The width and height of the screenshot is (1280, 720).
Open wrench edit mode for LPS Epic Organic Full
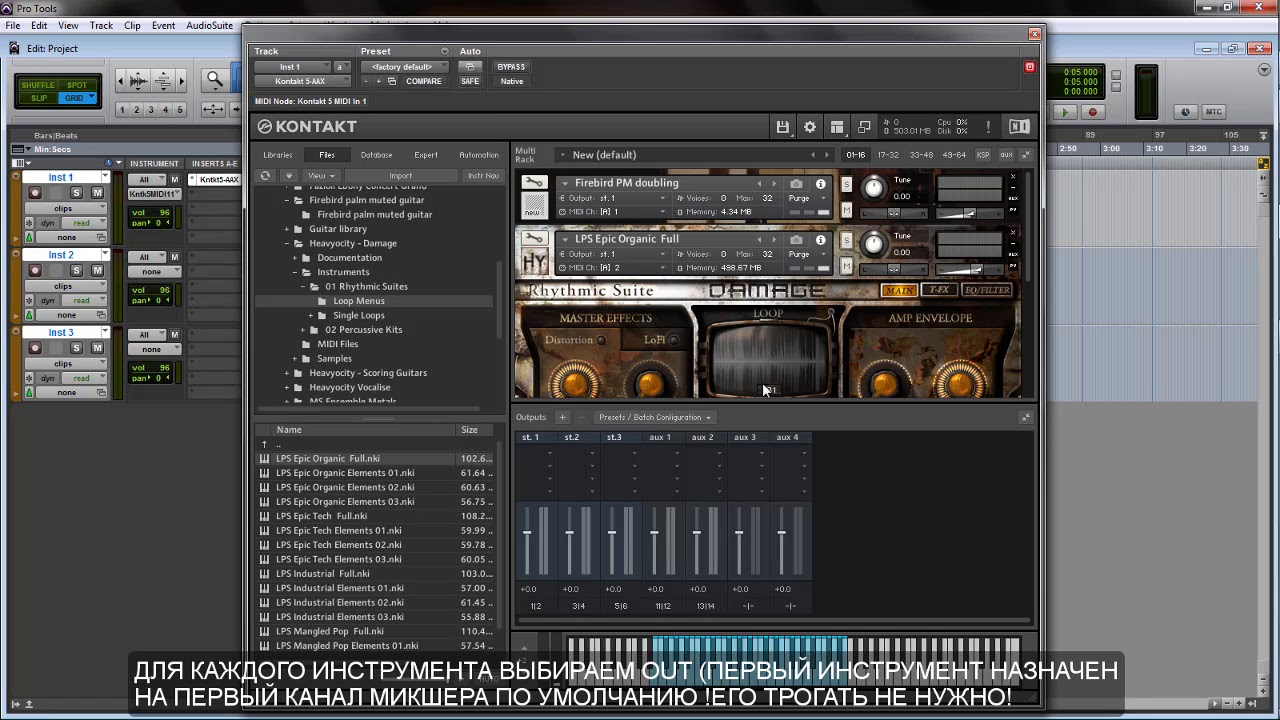tap(534, 239)
